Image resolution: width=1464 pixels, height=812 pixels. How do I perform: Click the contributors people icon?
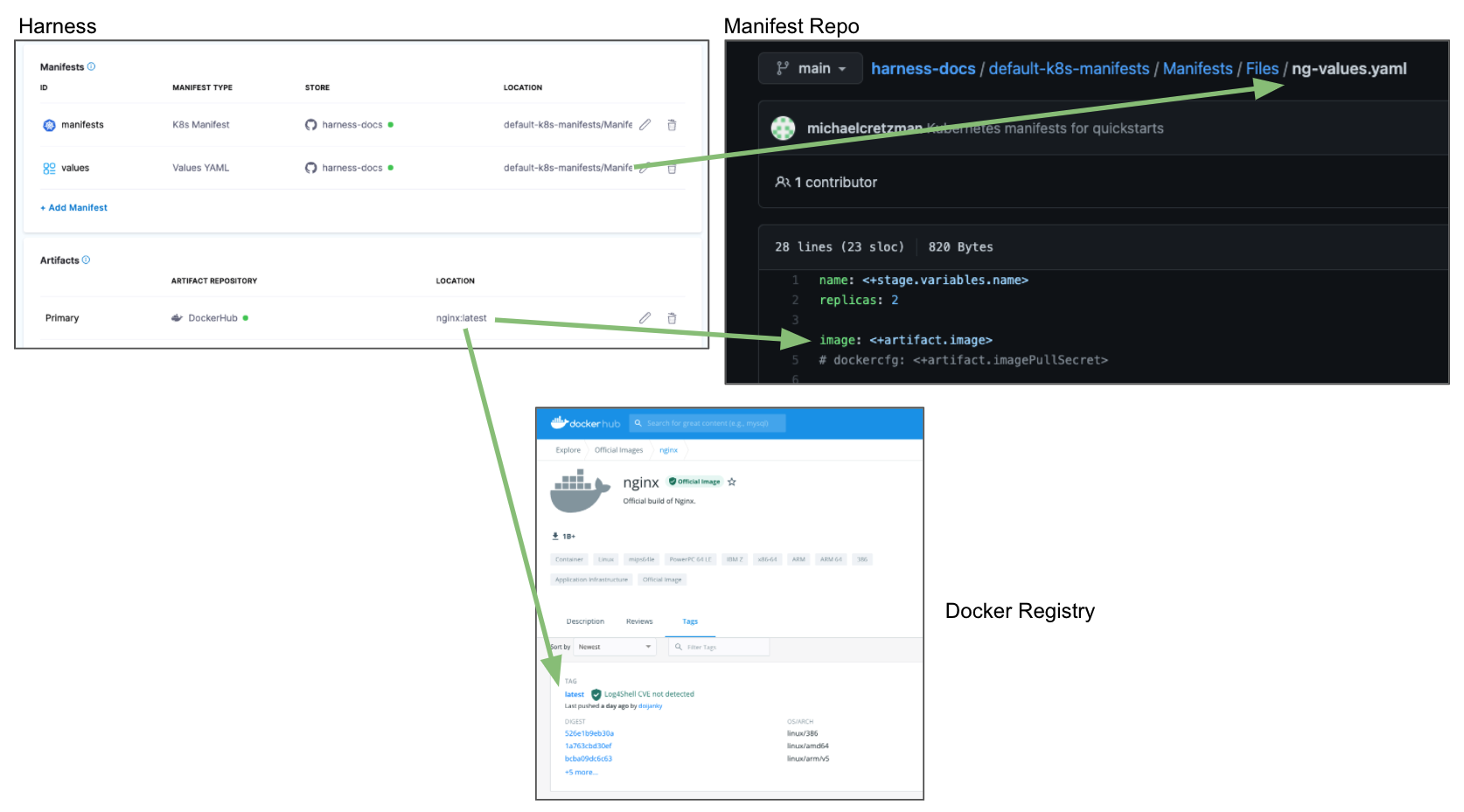click(783, 182)
